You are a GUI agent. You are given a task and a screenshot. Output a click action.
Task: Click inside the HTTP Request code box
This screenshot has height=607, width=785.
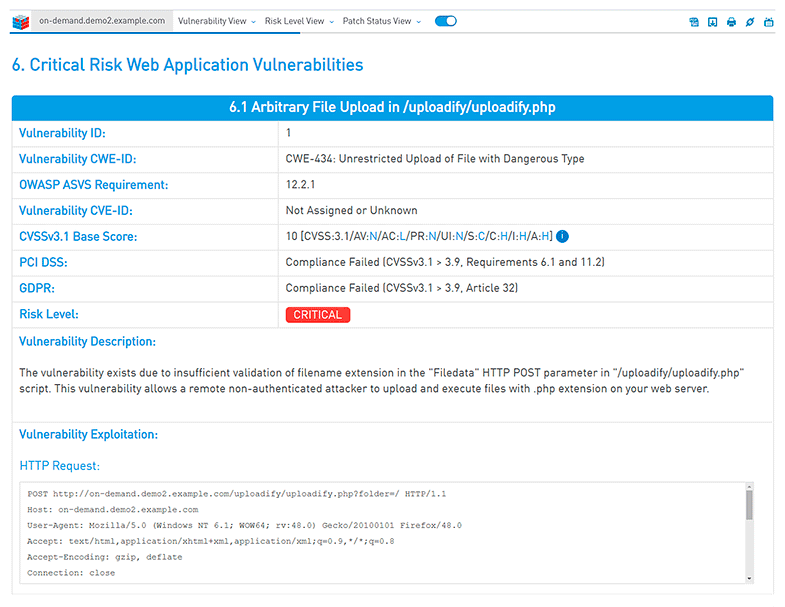tap(380, 540)
